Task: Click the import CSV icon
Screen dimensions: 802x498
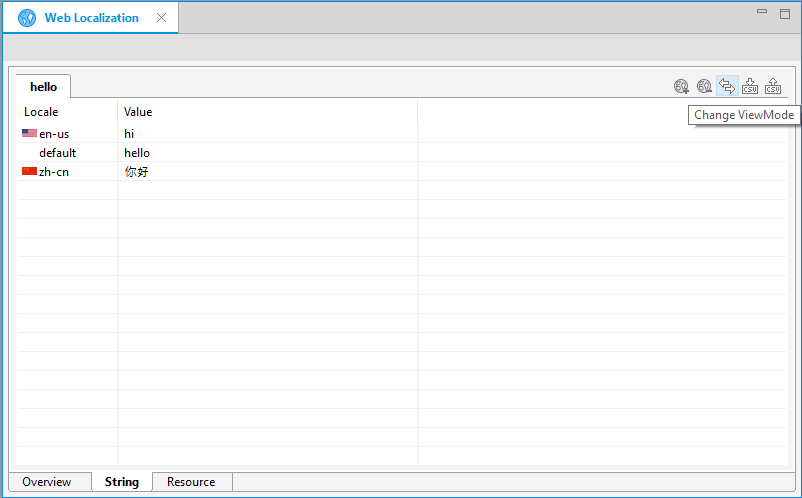Action: pyautogui.click(x=750, y=87)
